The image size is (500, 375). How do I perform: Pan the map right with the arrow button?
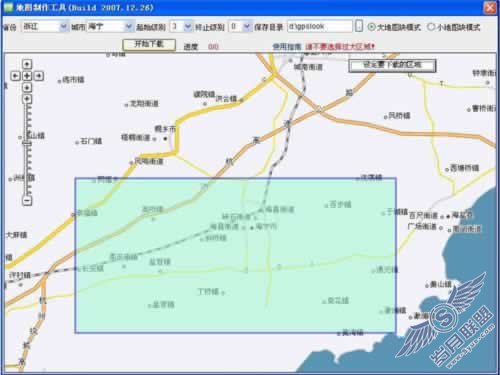tap(39, 76)
